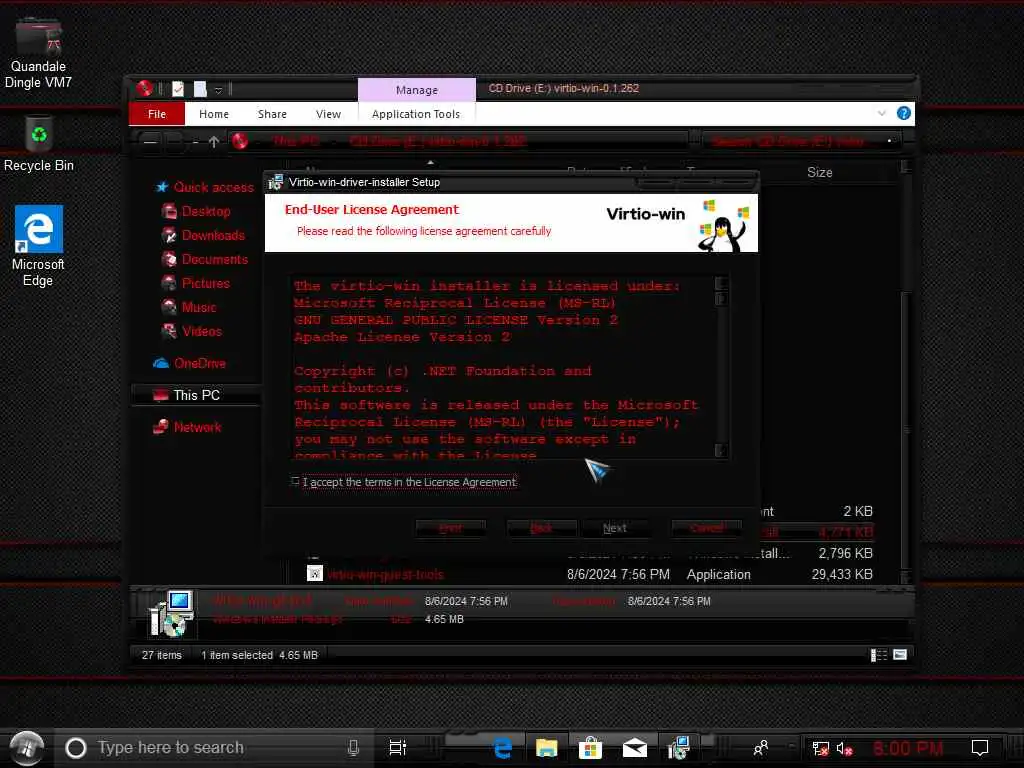The width and height of the screenshot is (1024, 768).
Task: Open Quandale Dingle VM7 desktop icon
Action: click(38, 54)
